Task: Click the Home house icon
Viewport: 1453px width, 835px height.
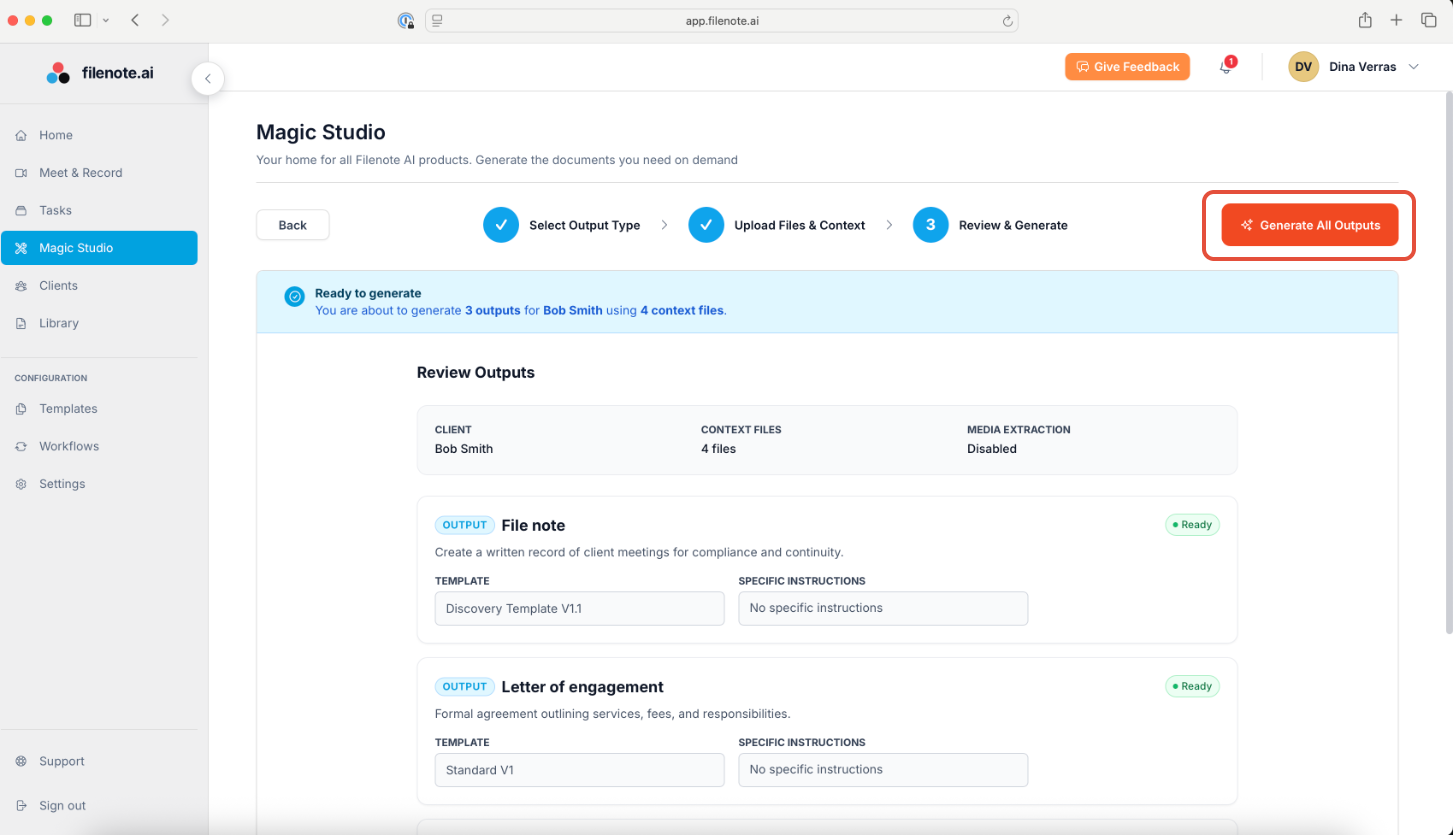Action: [x=21, y=135]
